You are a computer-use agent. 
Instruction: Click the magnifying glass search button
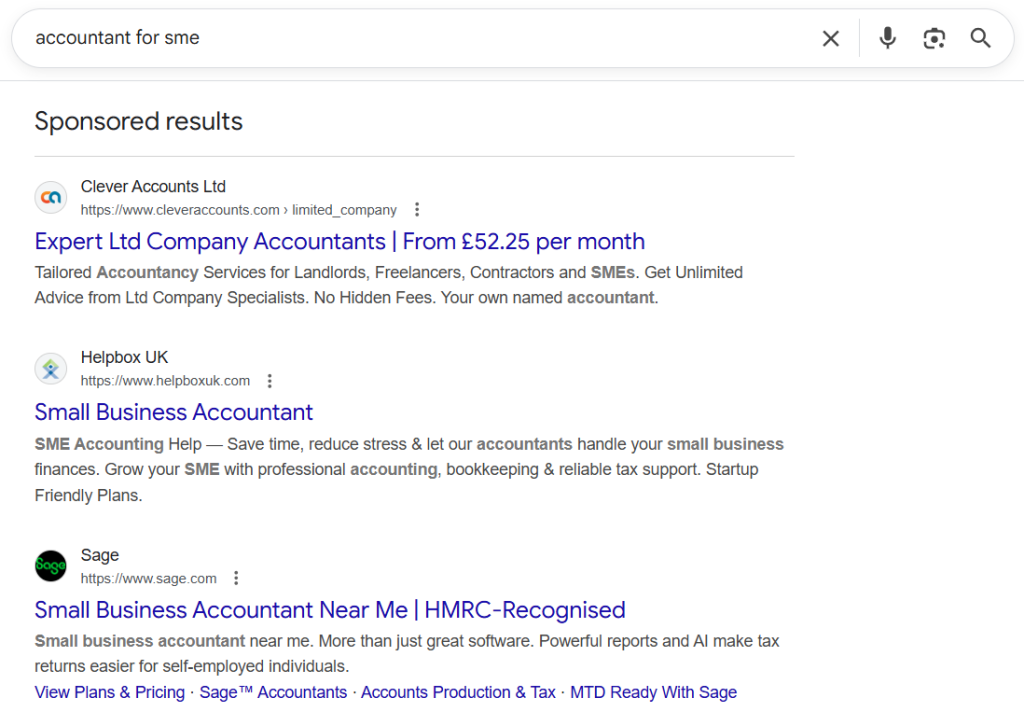click(x=980, y=38)
